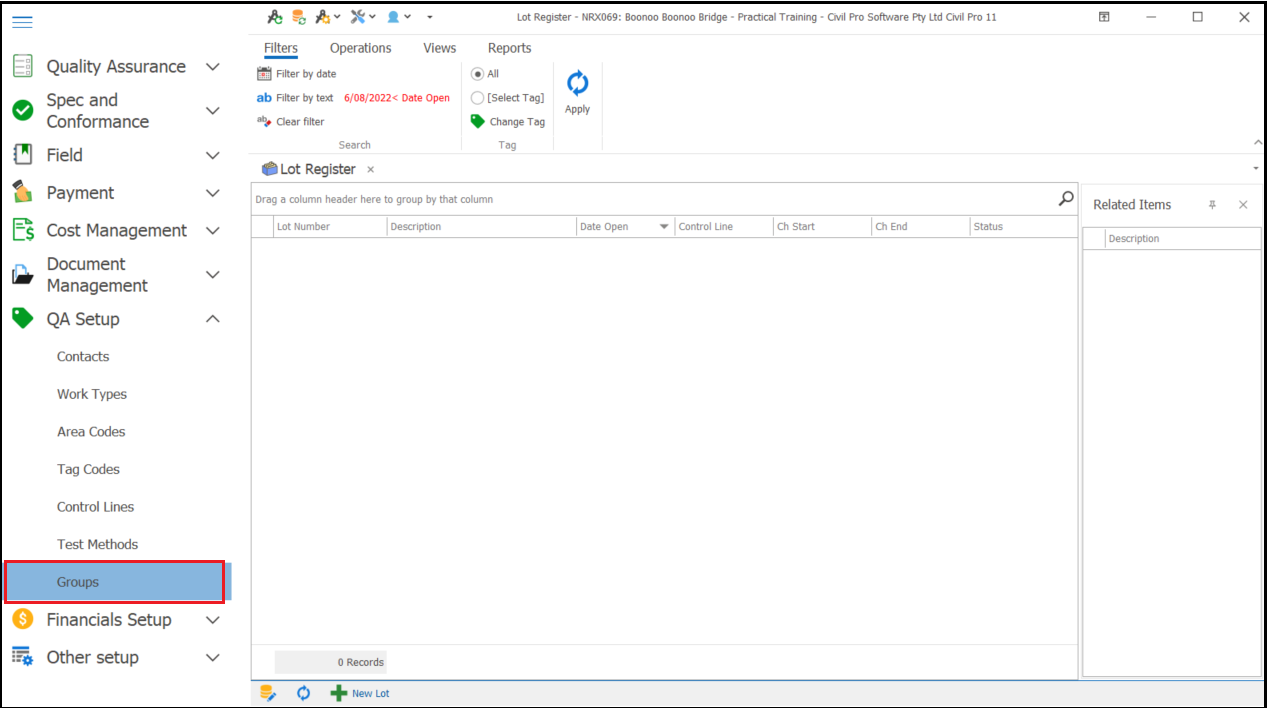Click the Change Tag icon
The width and height of the screenshot is (1267, 708).
coord(478,122)
